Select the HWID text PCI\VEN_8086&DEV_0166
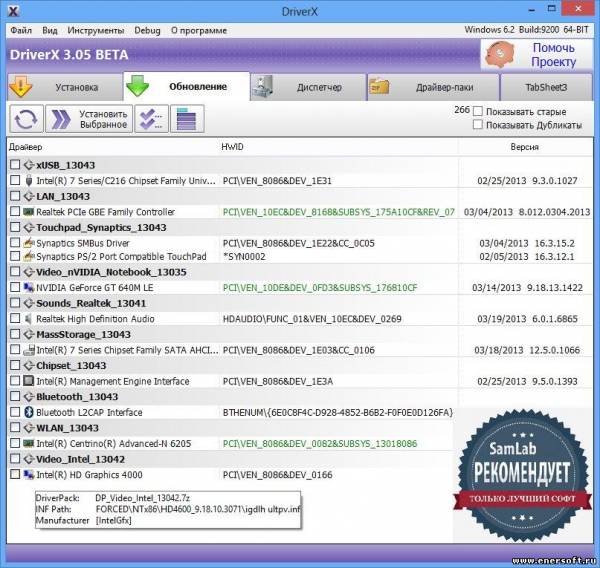This screenshot has width=600, height=568. pyautogui.click(x=277, y=475)
